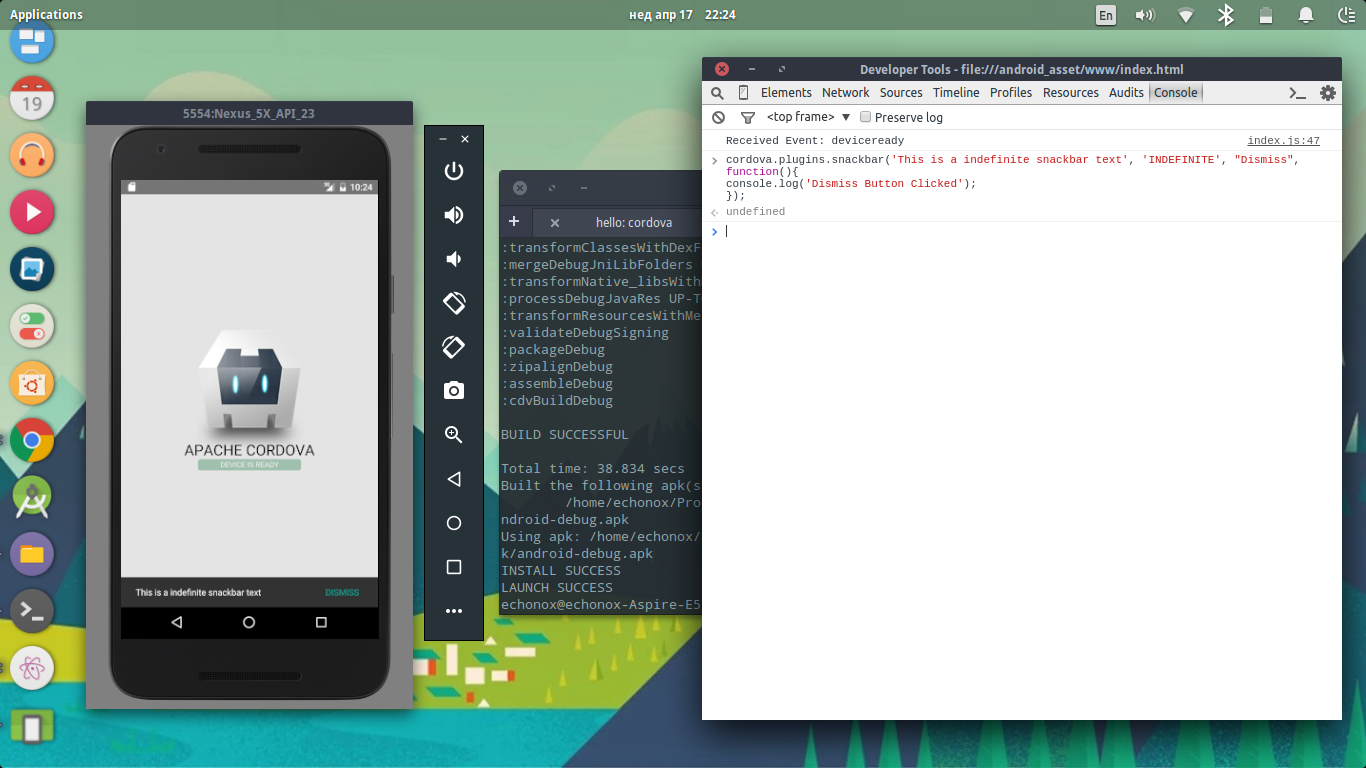
Task: Click 'Received Event: deviceready' log line
Action: point(815,141)
